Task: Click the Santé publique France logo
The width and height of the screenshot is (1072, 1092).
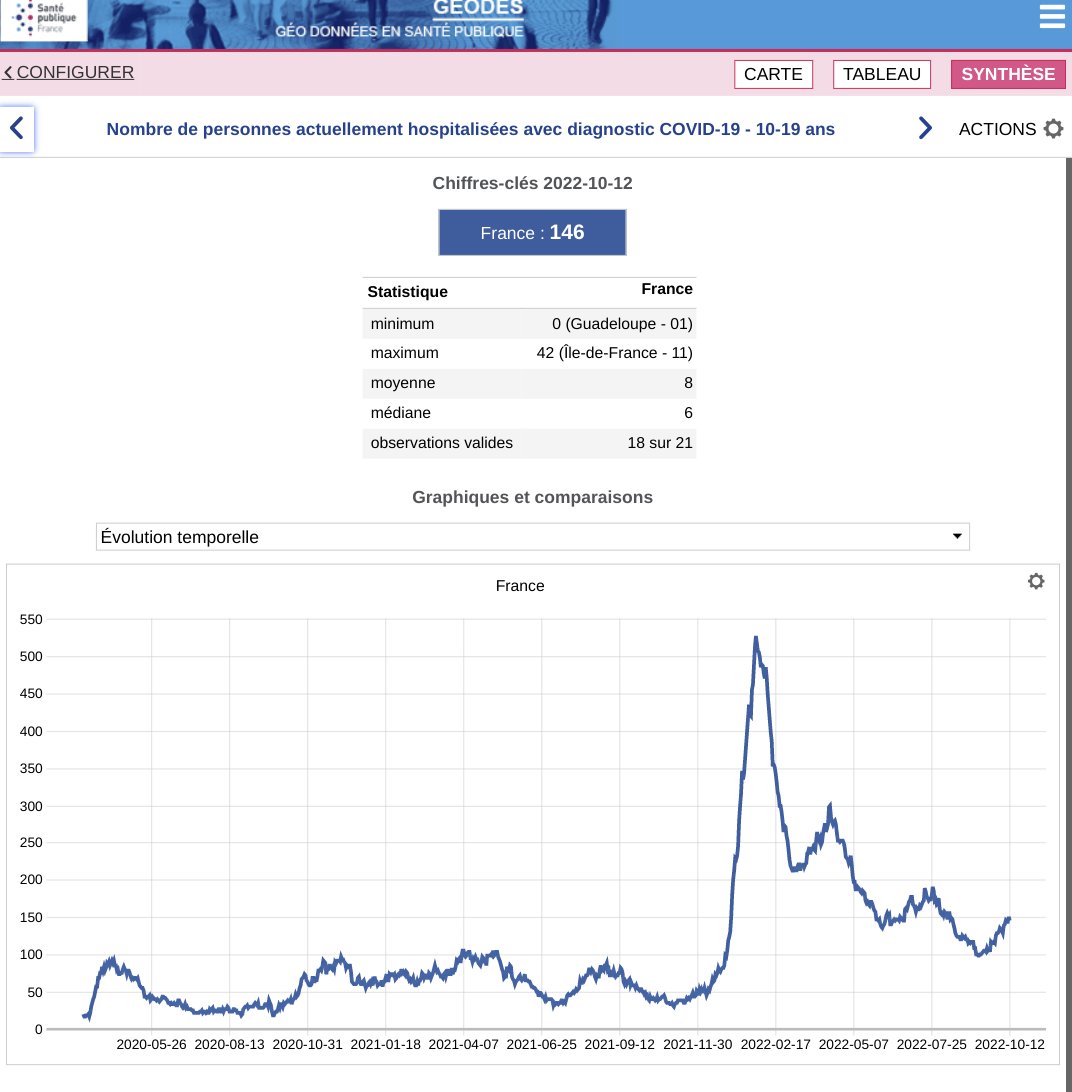Action: pyautogui.click(x=44, y=19)
